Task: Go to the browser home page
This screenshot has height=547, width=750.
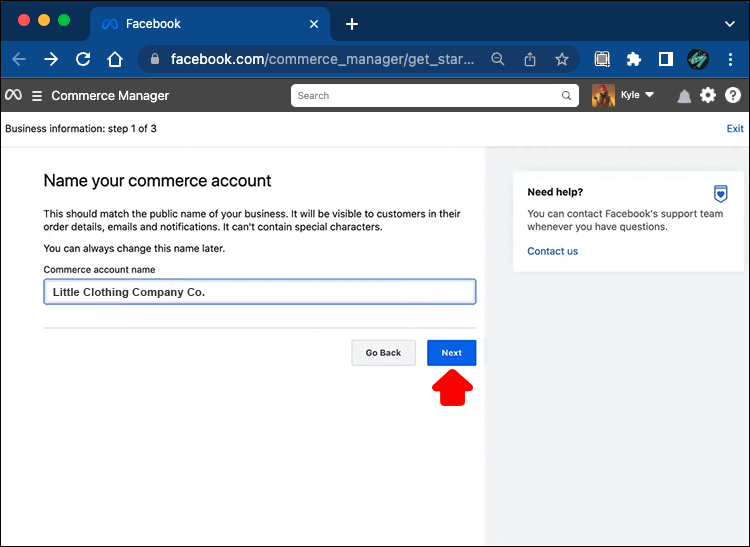Action: [116, 59]
